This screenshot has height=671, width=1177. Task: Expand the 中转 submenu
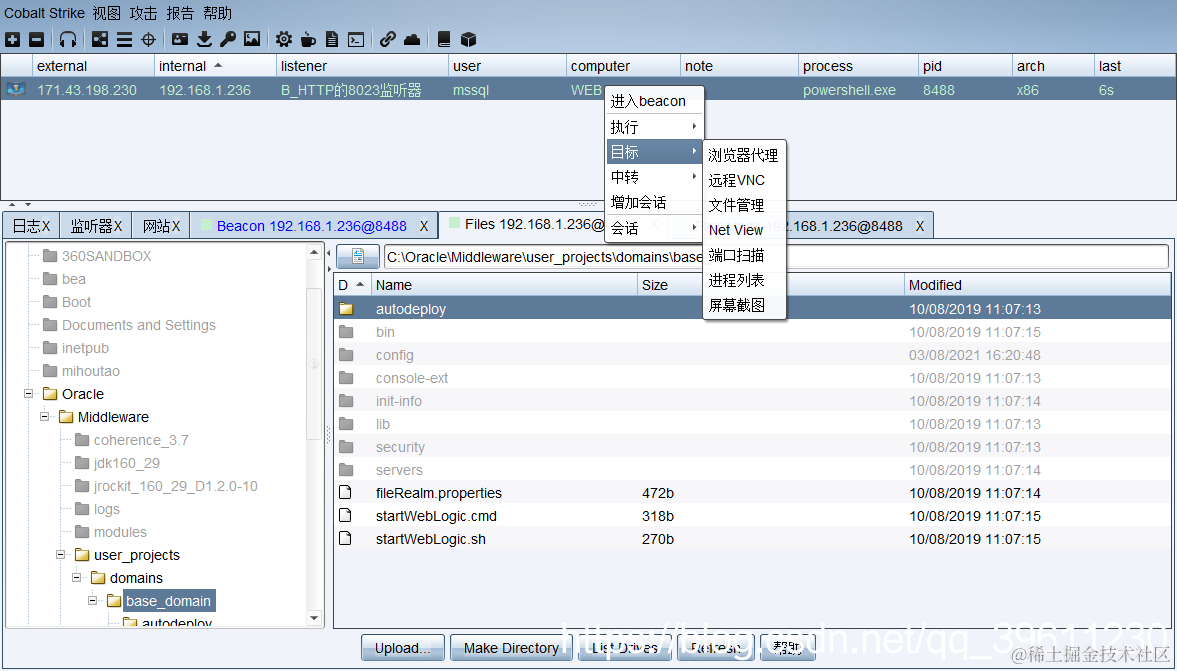[x=654, y=177]
